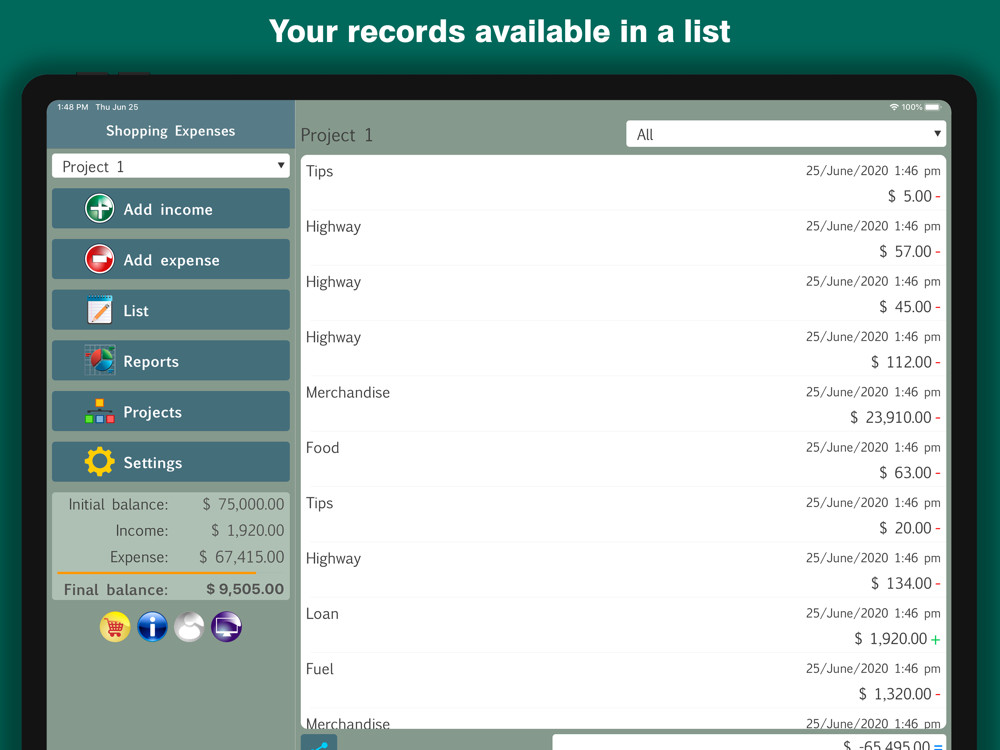Open the user profile icon
The height and width of the screenshot is (750, 1000).
pos(189,627)
